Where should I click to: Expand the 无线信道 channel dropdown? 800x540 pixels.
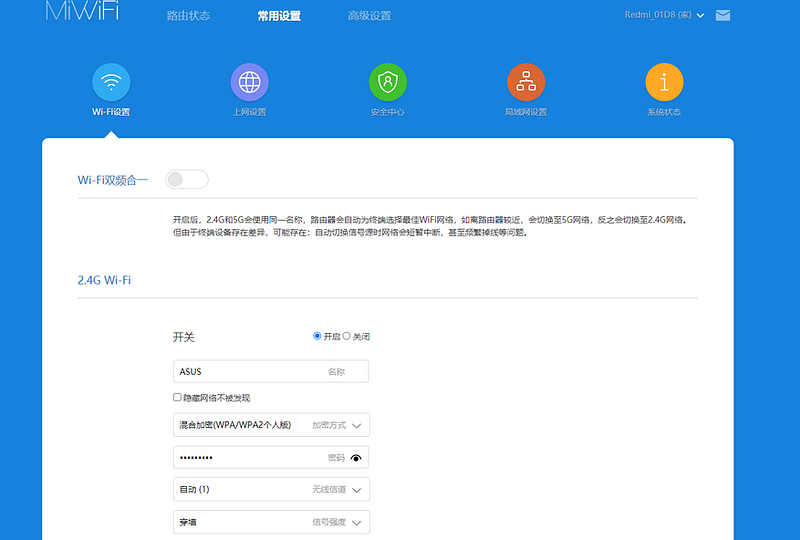pos(271,489)
